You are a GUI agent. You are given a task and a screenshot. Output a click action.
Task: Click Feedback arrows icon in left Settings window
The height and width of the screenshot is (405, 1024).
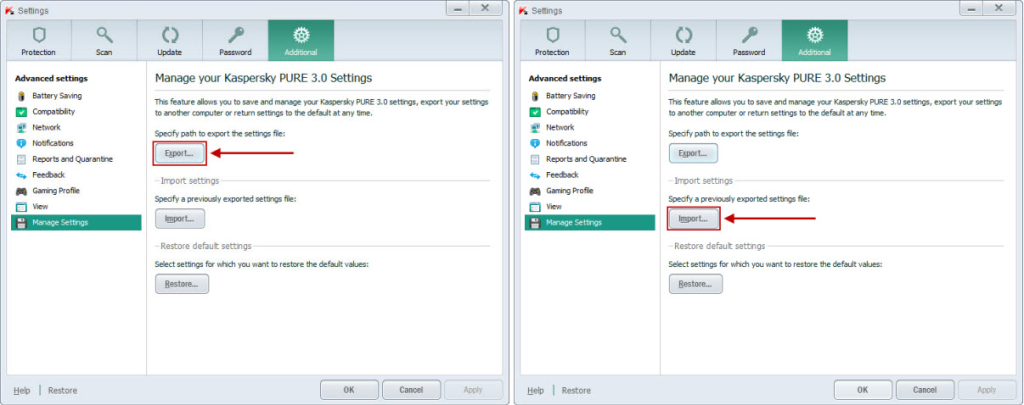coord(22,175)
